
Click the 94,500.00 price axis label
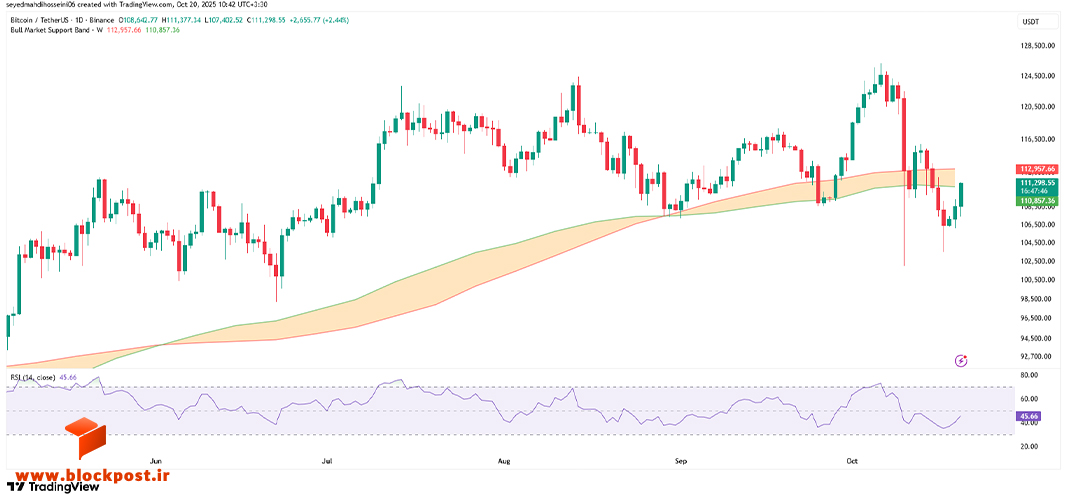pyautogui.click(x=1035, y=337)
